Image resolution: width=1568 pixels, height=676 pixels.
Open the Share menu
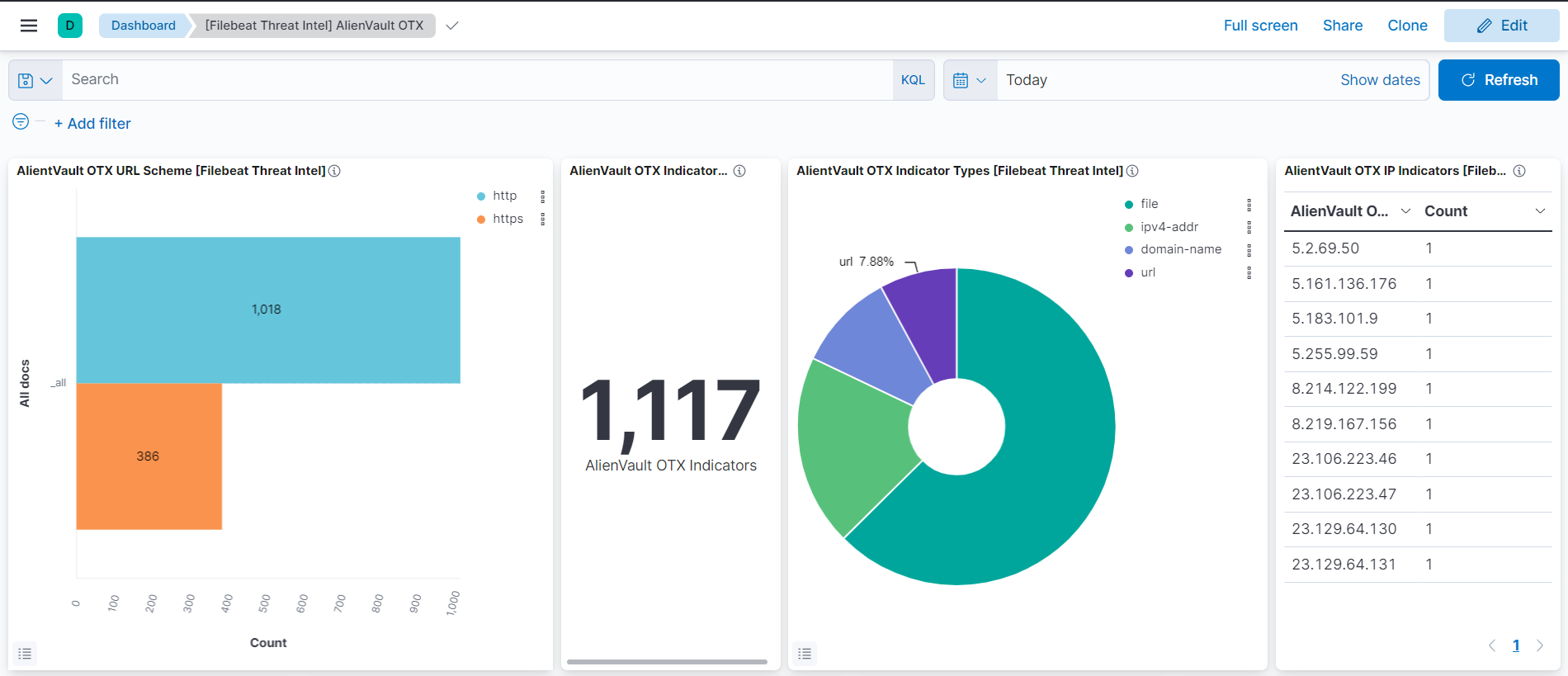point(1343,26)
